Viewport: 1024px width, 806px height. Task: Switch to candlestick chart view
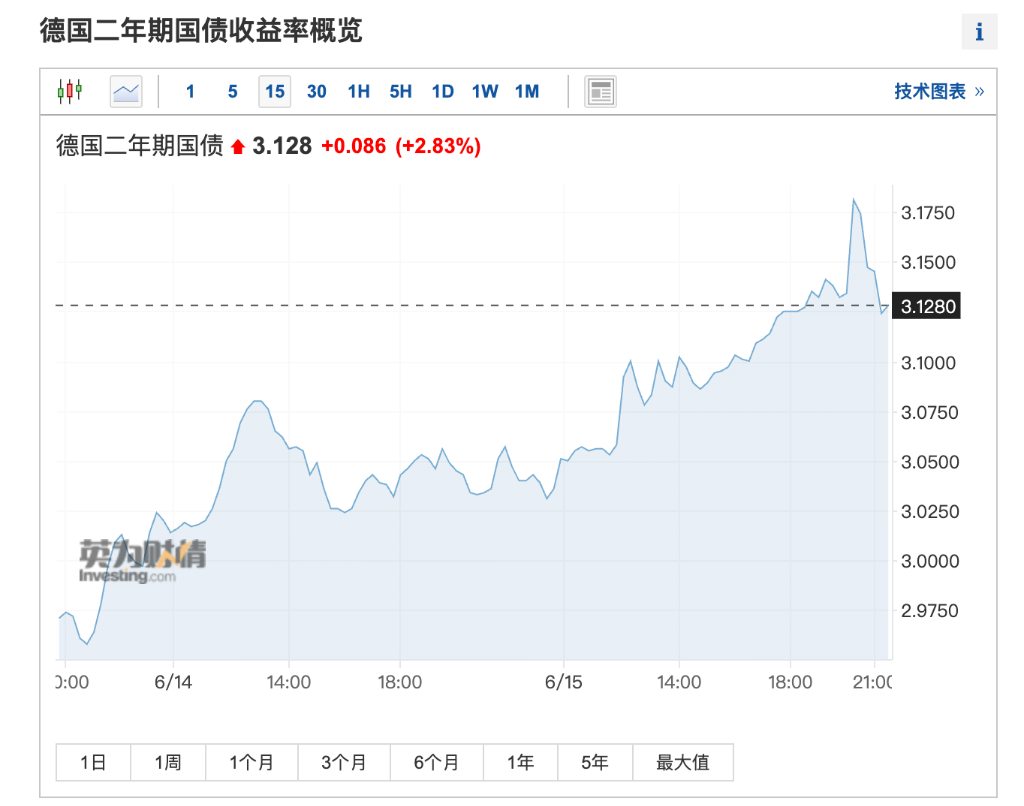69,91
